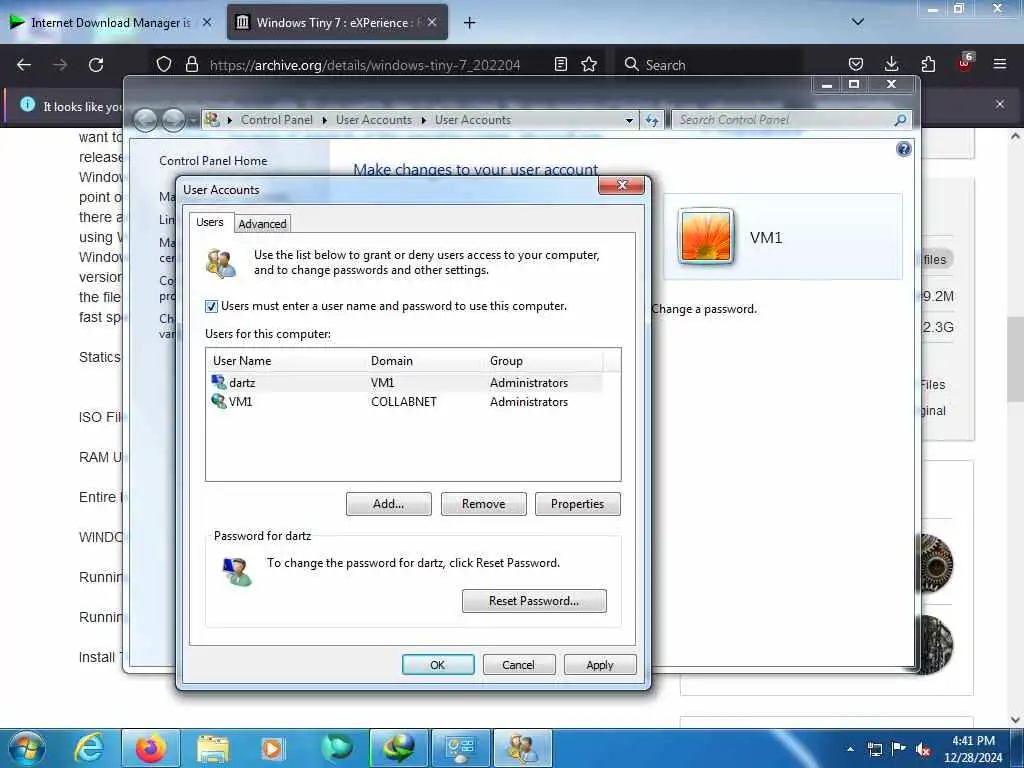Open Firefox hamburger menu
Viewport: 1024px width, 768px height.
tap(999, 64)
